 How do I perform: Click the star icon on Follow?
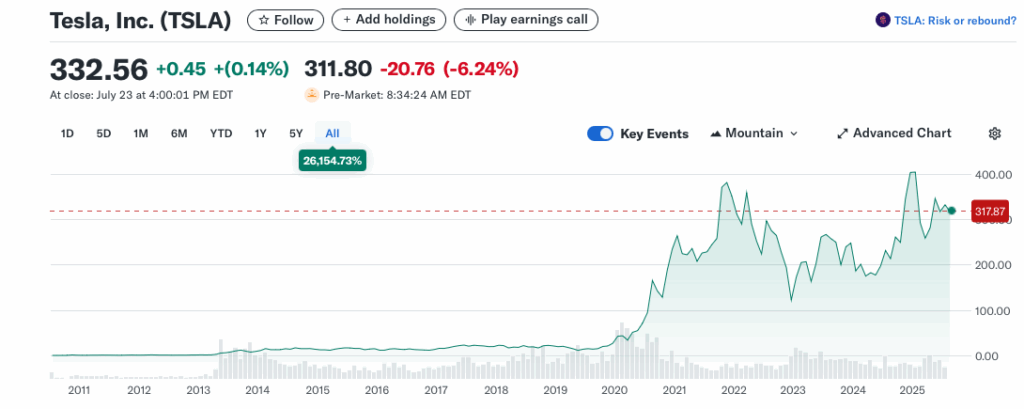[264, 19]
